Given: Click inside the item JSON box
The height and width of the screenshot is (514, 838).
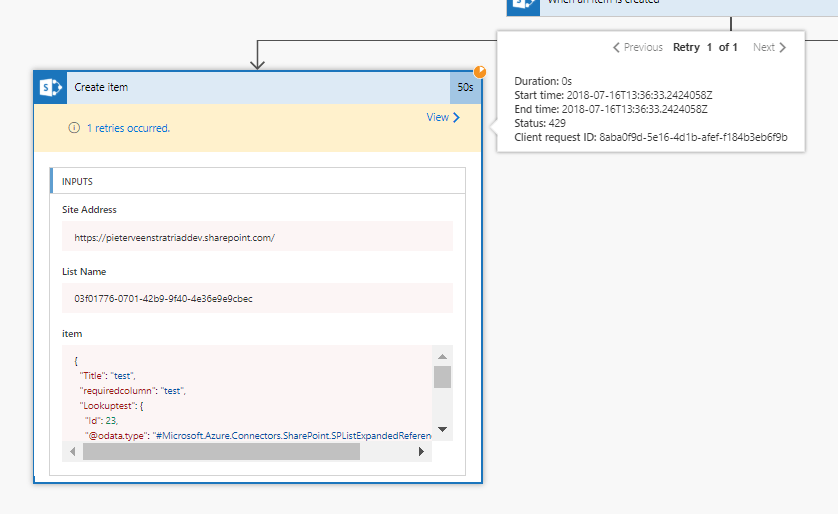Looking at the screenshot, I should (247, 393).
